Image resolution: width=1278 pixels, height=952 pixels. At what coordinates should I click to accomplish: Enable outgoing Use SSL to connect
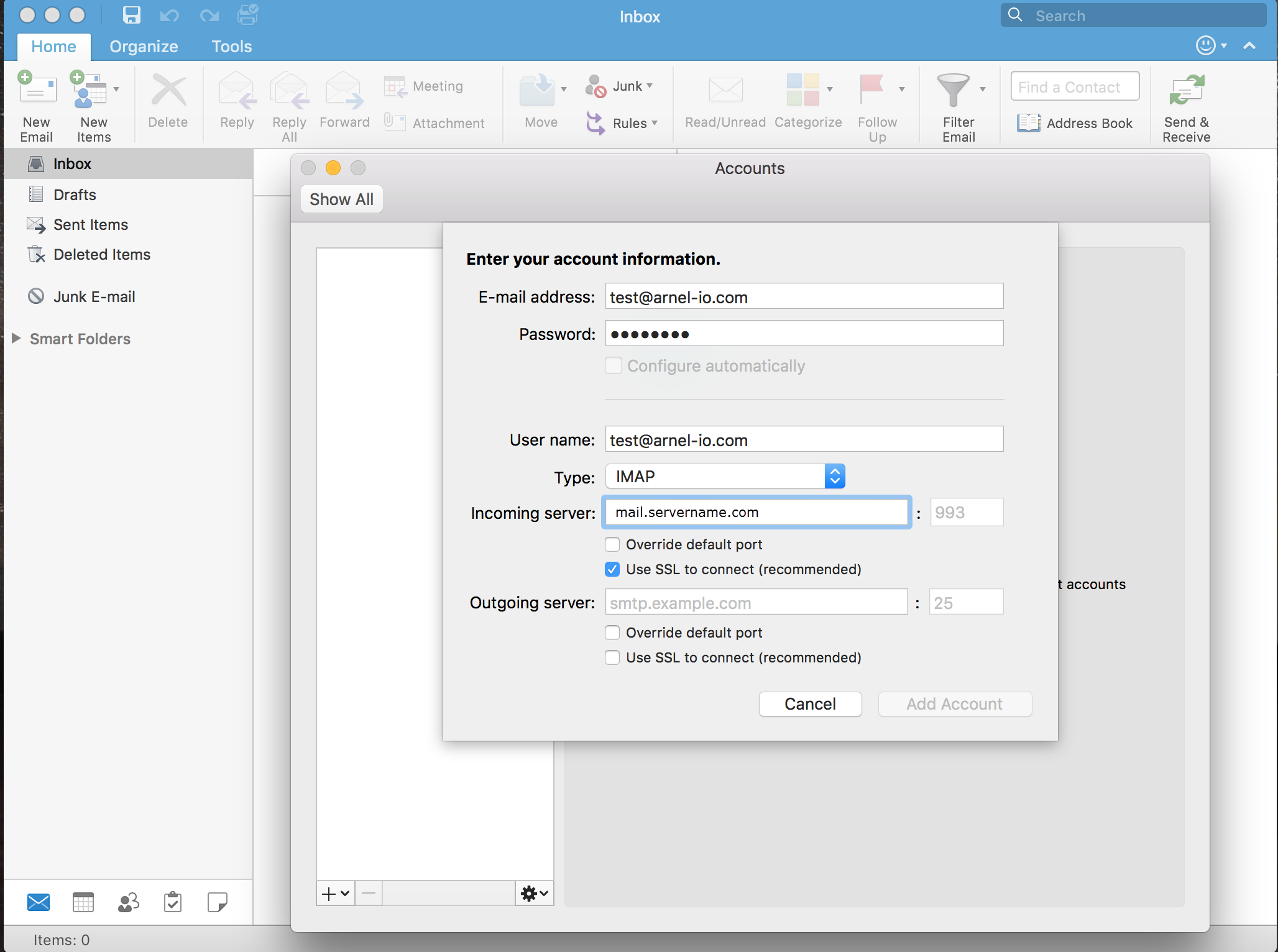point(612,657)
